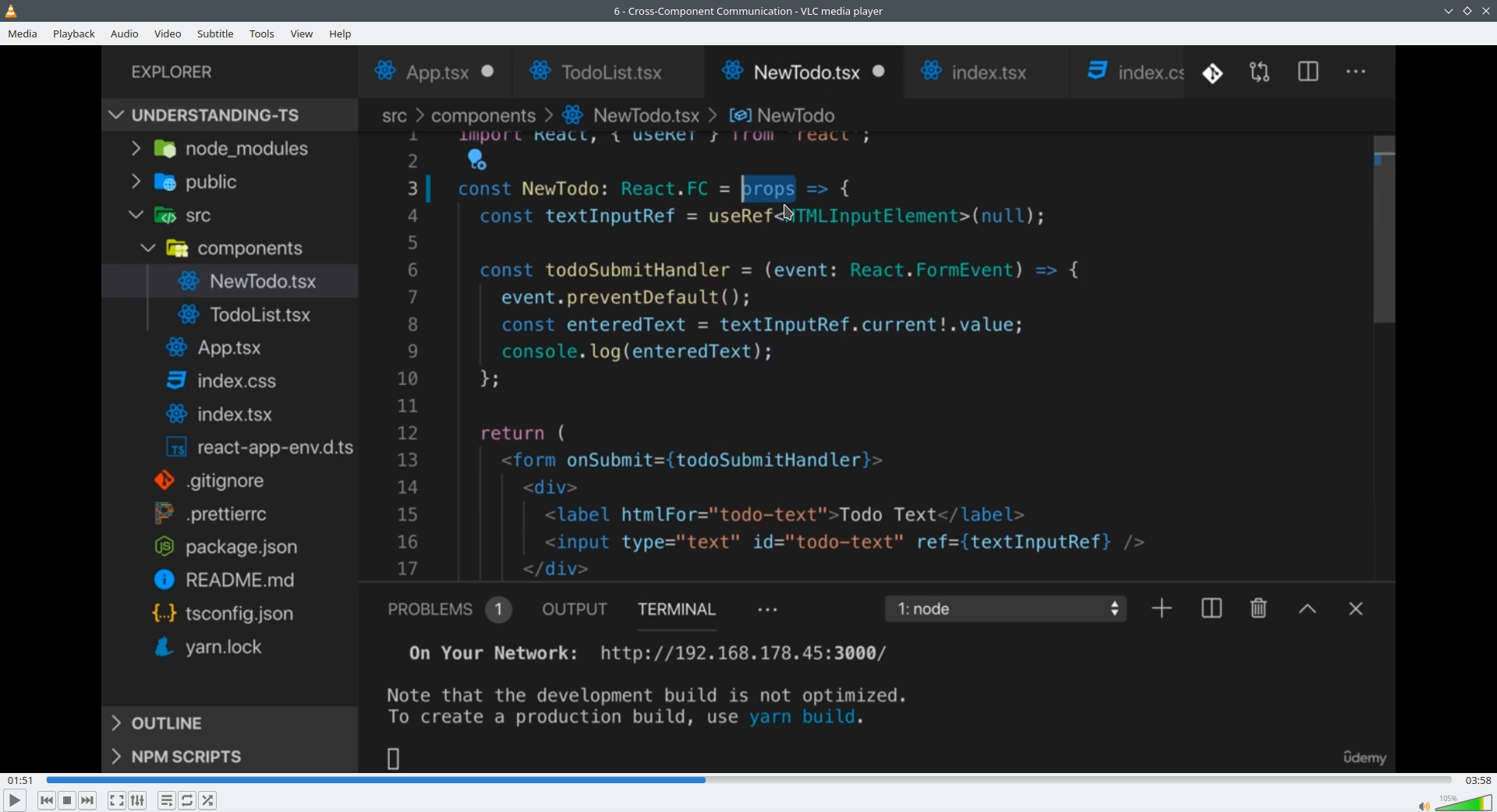Switch to the TodoList.tsx editor tab
Image resolution: width=1497 pixels, height=812 pixels.
click(608, 72)
